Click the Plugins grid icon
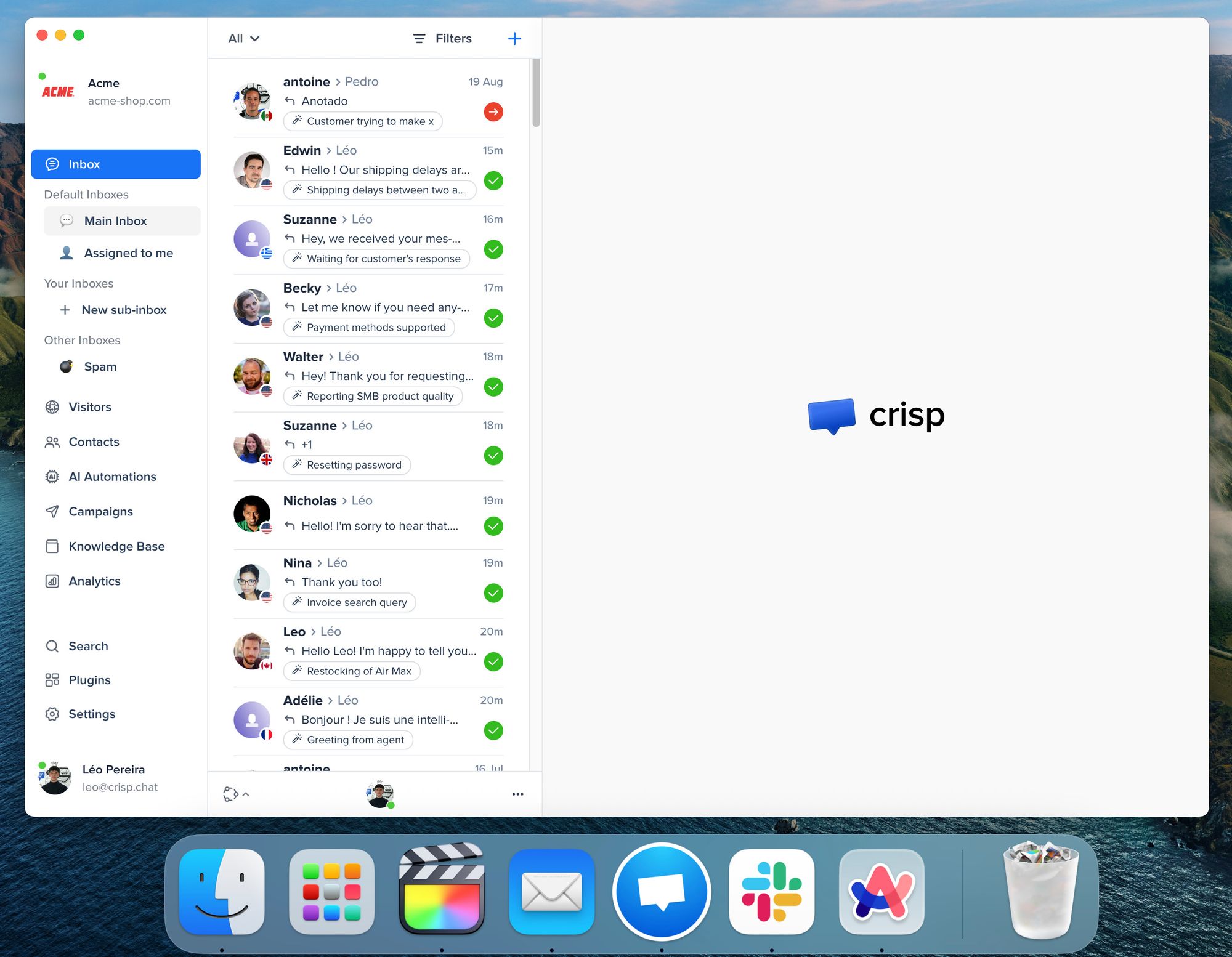Image resolution: width=1232 pixels, height=957 pixels. [52, 680]
